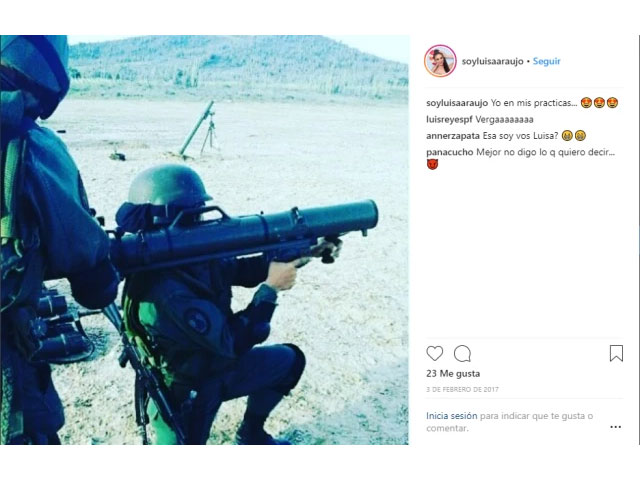Visit panacucho commenter profile
The width and height of the screenshot is (640, 480).
coord(450,152)
